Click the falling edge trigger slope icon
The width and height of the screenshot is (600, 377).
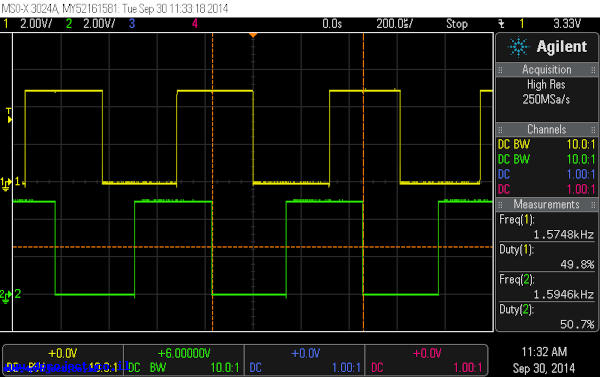tap(501, 24)
